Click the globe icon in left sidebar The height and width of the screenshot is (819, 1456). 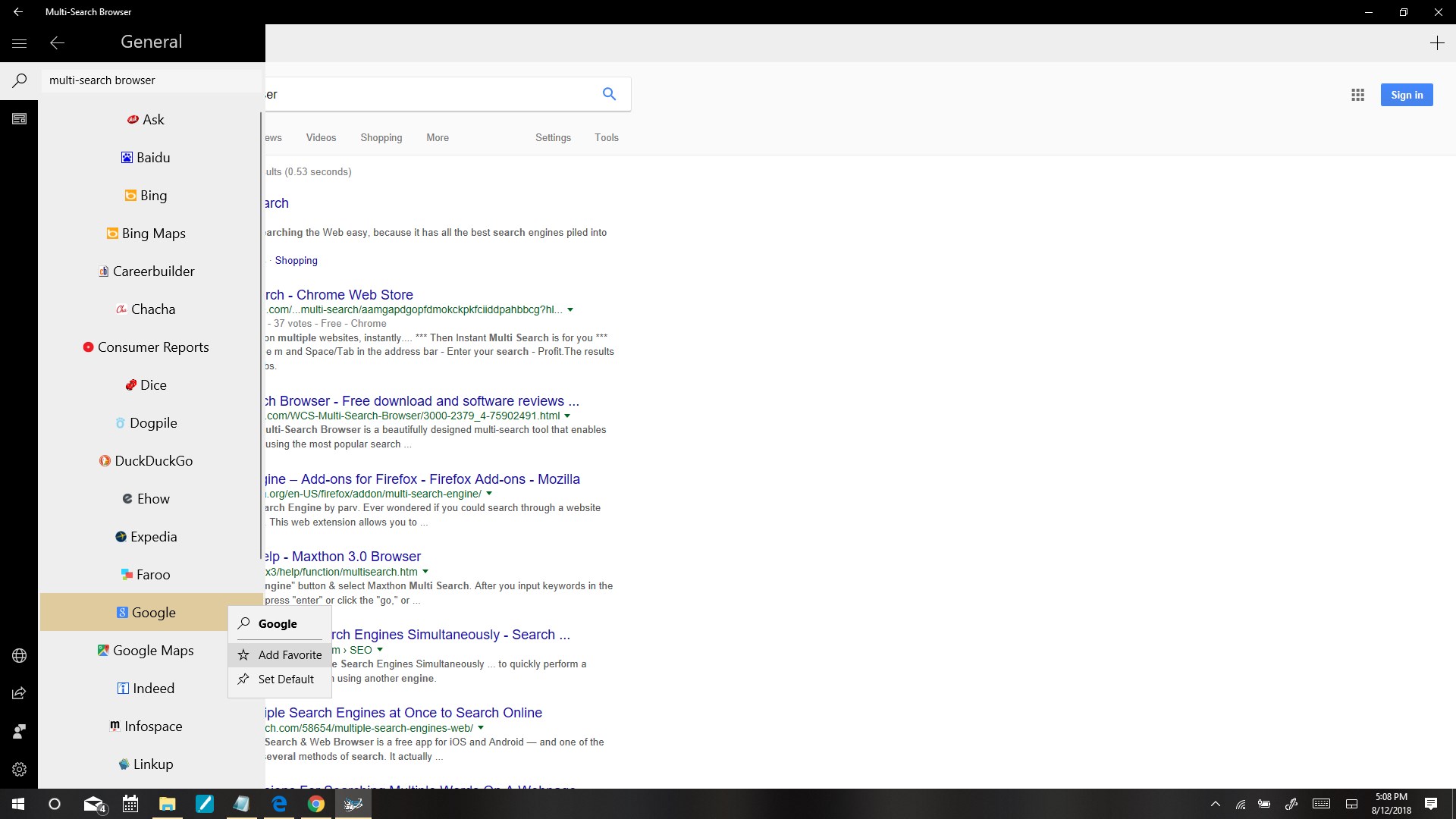[20, 656]
